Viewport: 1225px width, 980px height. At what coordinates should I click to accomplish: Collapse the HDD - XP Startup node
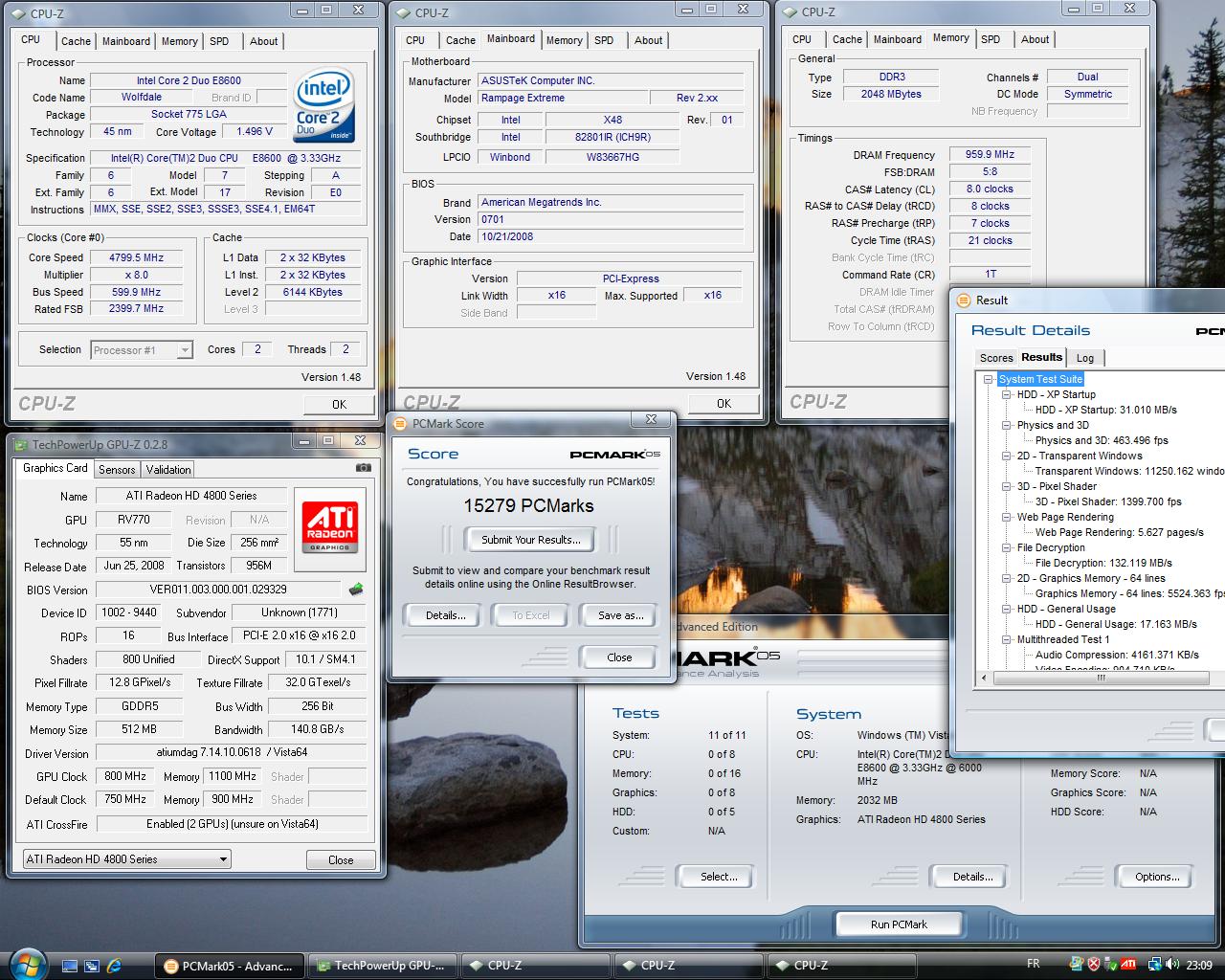tap(1007, 394)
